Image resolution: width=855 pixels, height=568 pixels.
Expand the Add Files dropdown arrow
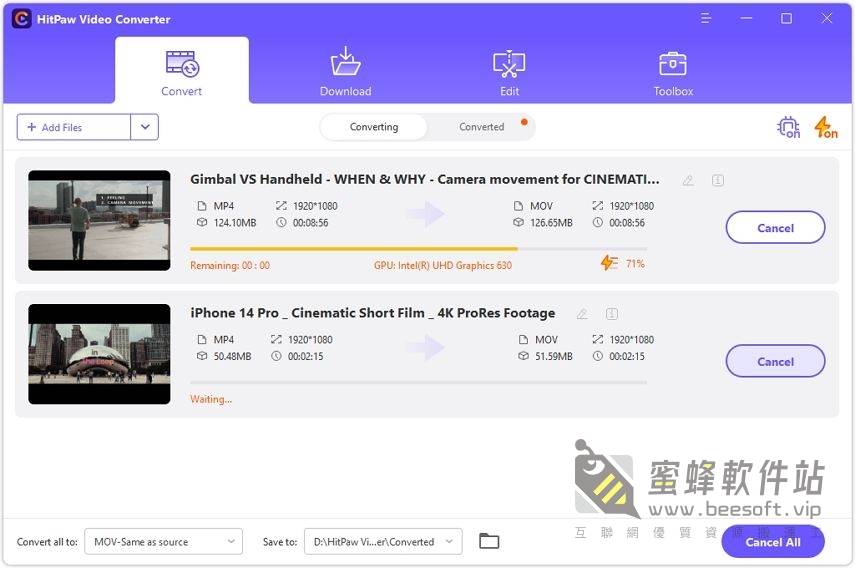(145, 127)
